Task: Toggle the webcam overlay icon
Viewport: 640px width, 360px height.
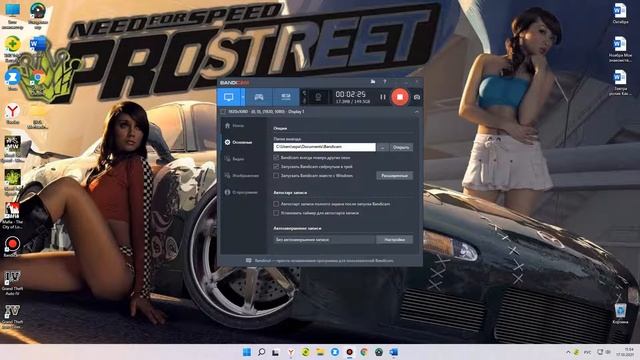Action: tap(318, 97)
